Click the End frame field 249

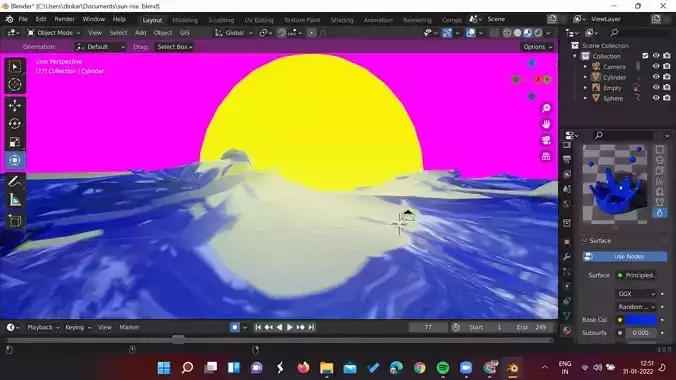(x=532, y=327)
